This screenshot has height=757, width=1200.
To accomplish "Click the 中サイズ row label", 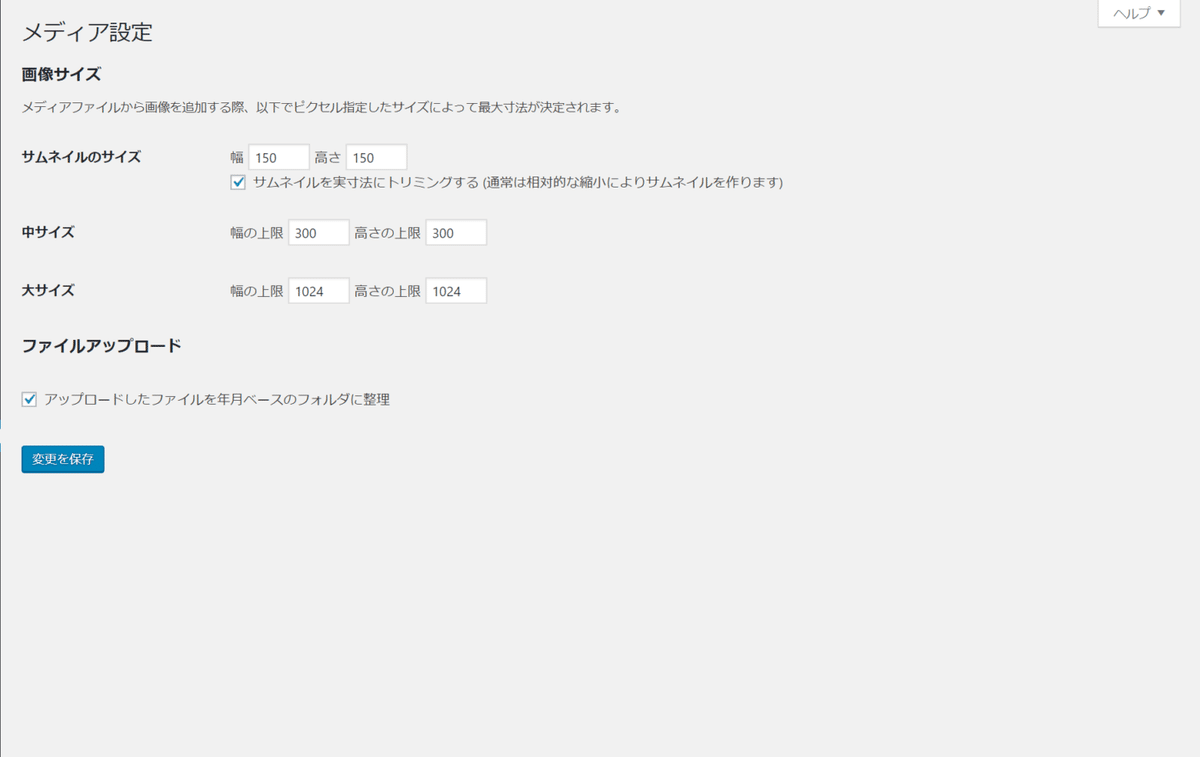I will click(48, 232).
